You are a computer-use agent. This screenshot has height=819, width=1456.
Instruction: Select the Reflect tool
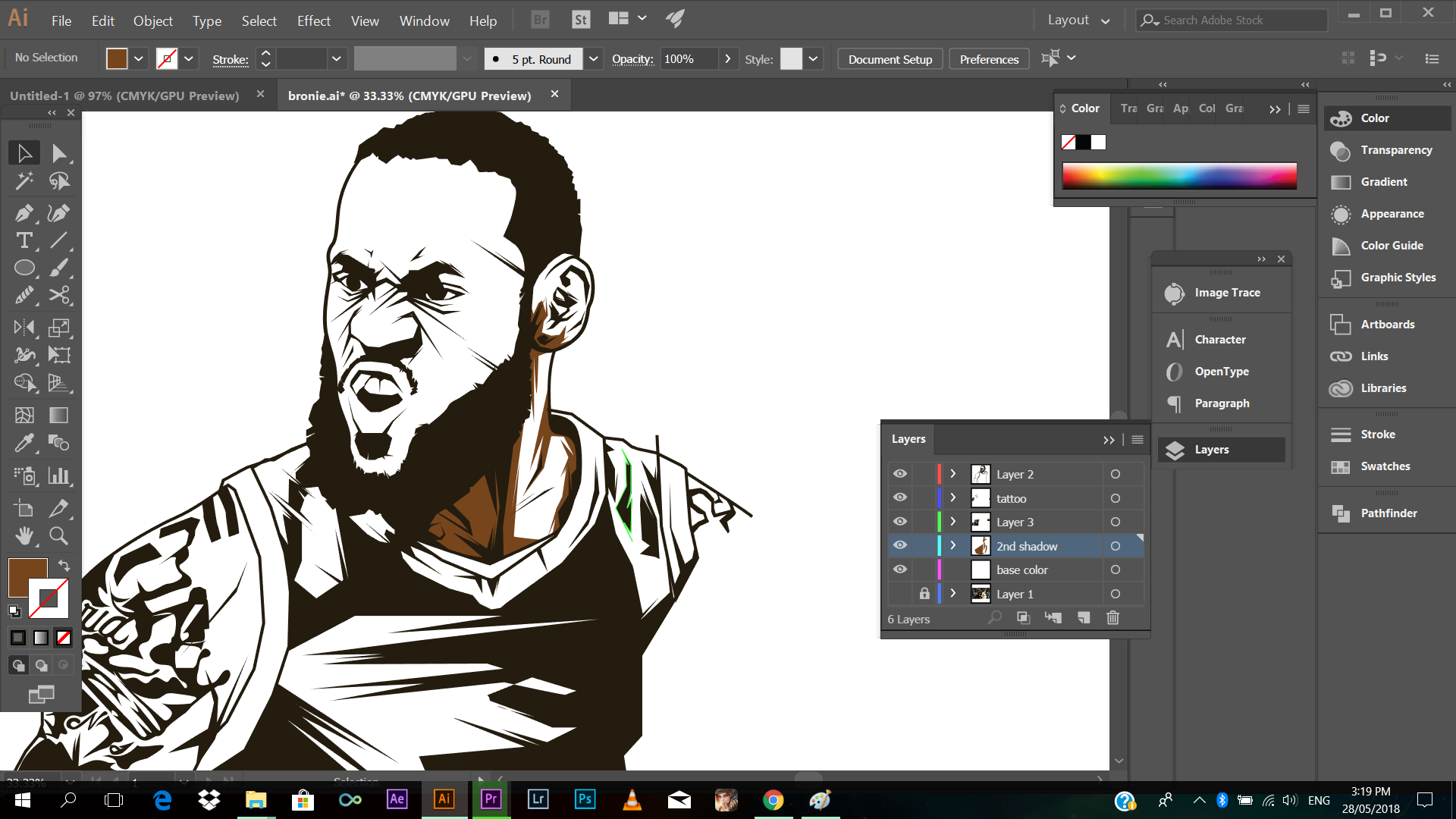pos(24,328)
